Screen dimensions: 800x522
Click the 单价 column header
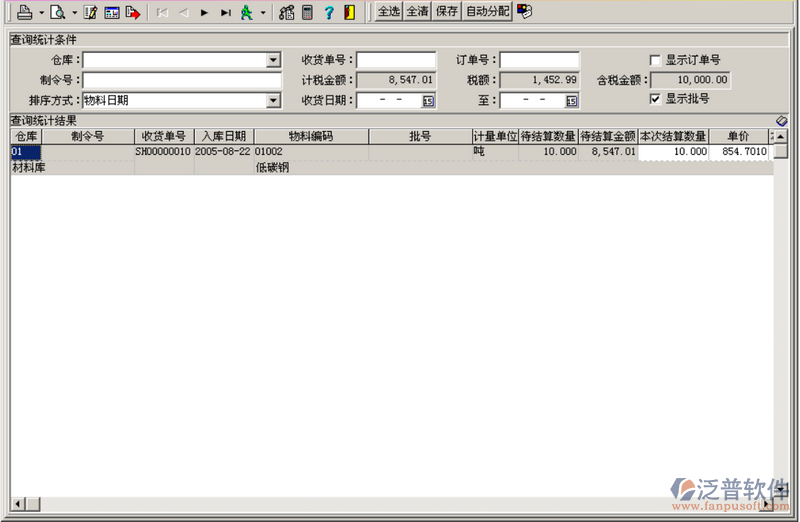738,136
